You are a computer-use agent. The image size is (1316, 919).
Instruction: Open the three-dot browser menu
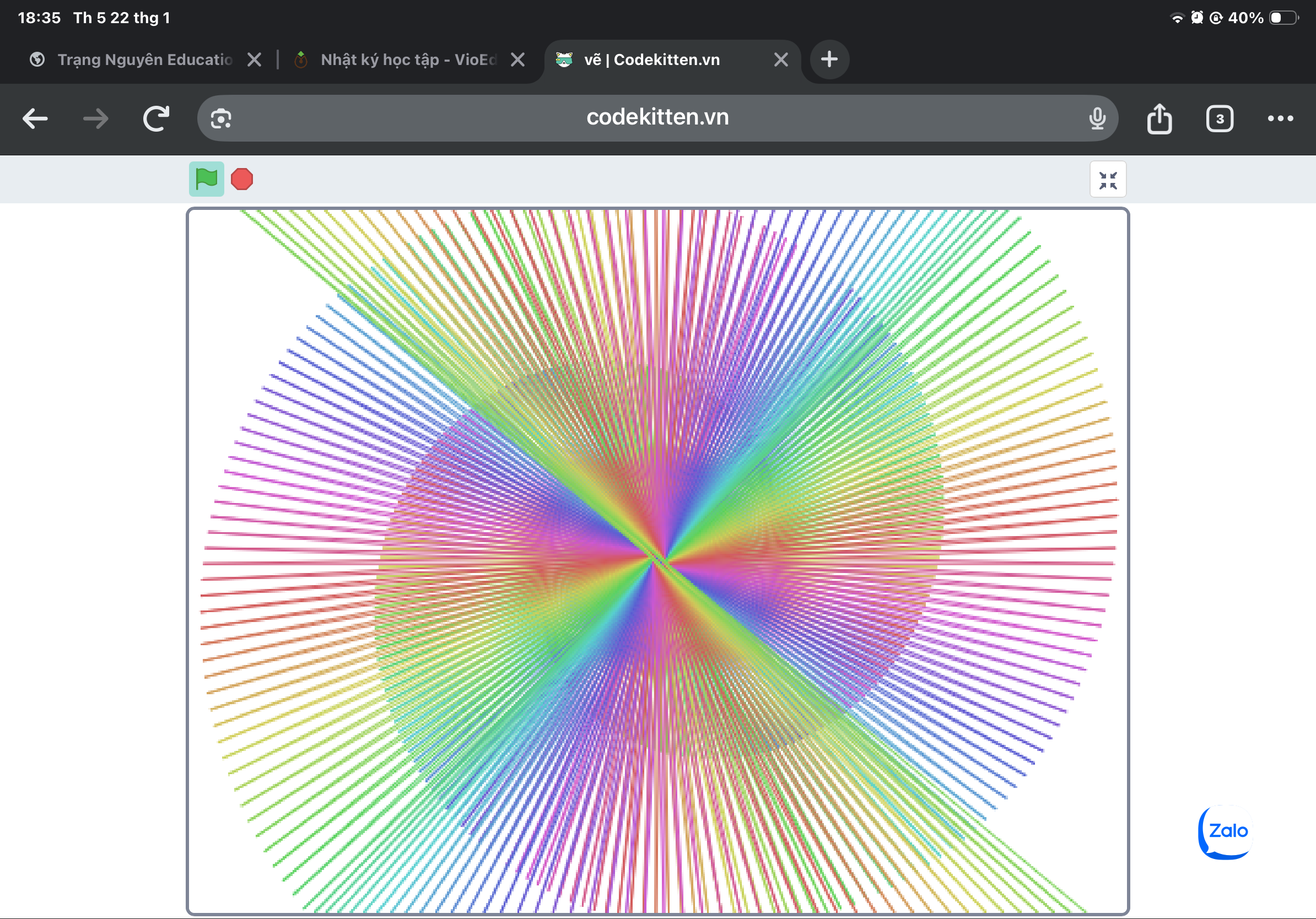(x=1280, y=118)
